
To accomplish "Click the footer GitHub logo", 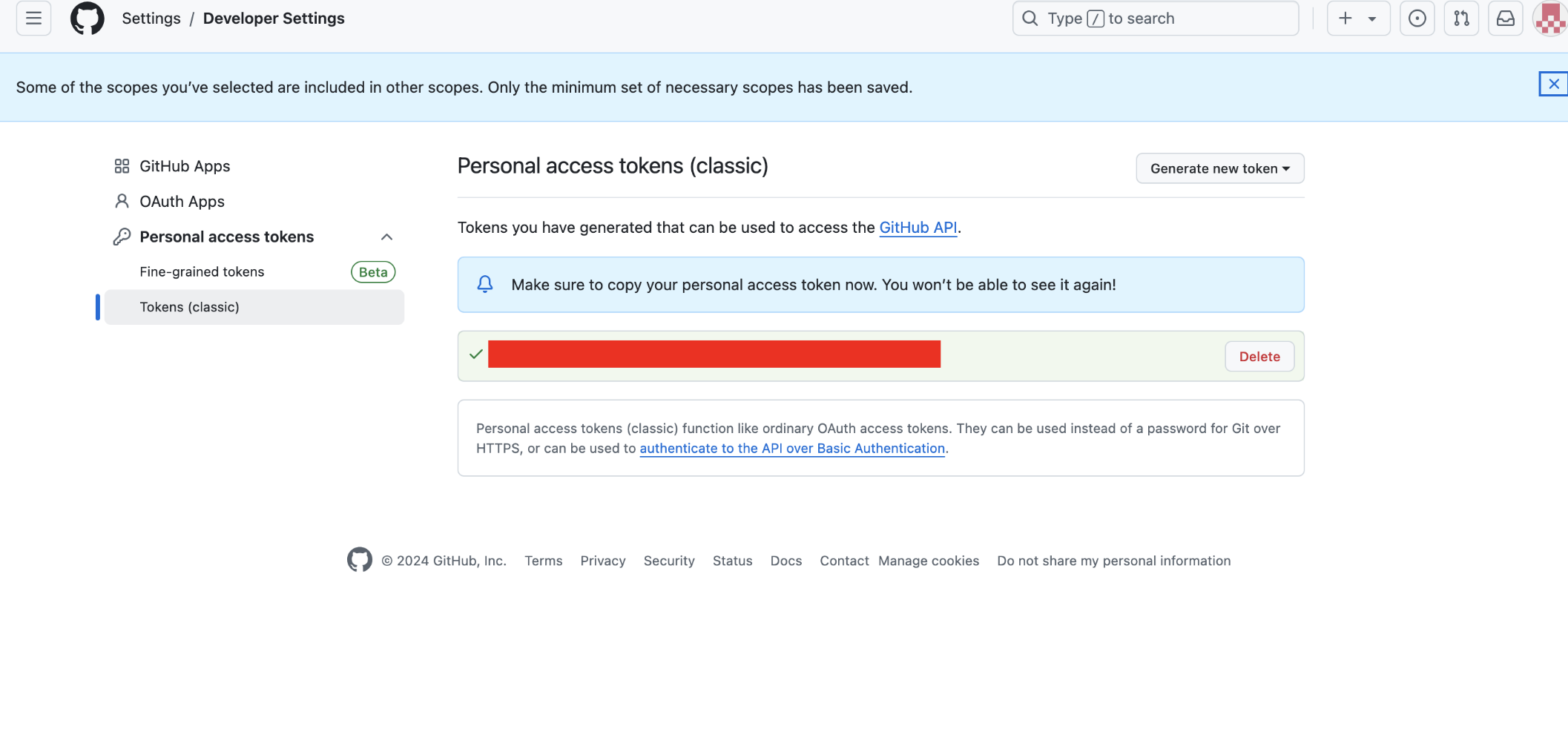I will point(360,560).
